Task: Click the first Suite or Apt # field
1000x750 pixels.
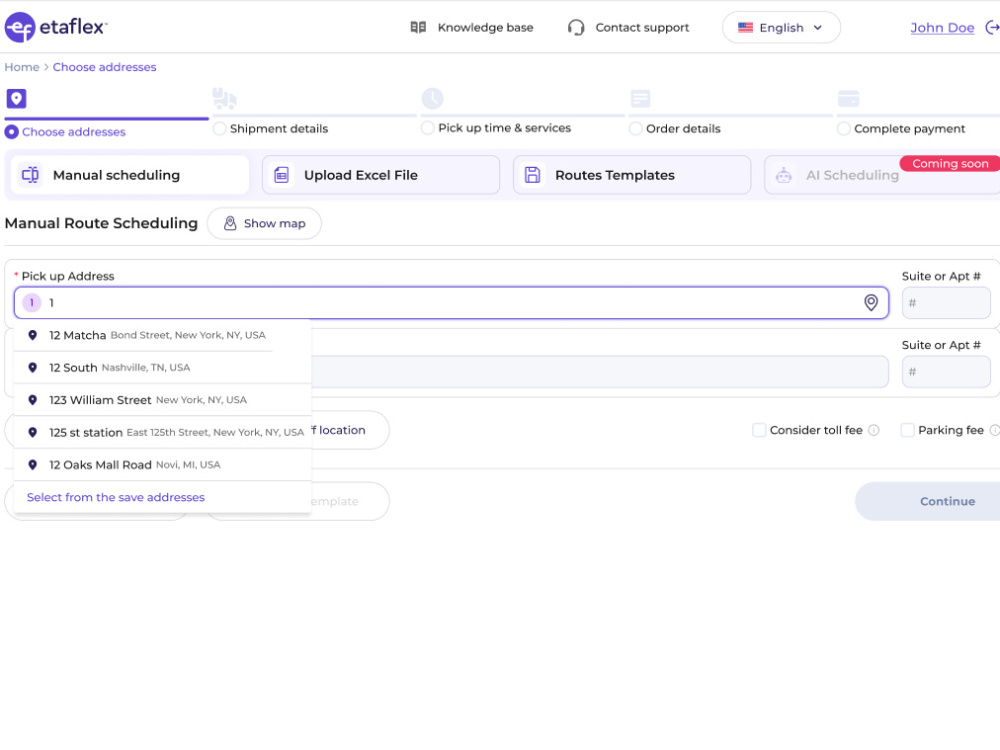Action: click(946, 303)
